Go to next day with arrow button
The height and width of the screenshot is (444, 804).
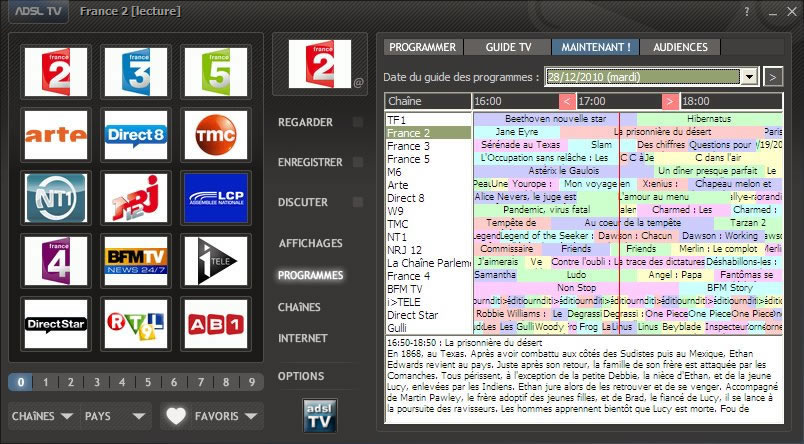point(773,77)
